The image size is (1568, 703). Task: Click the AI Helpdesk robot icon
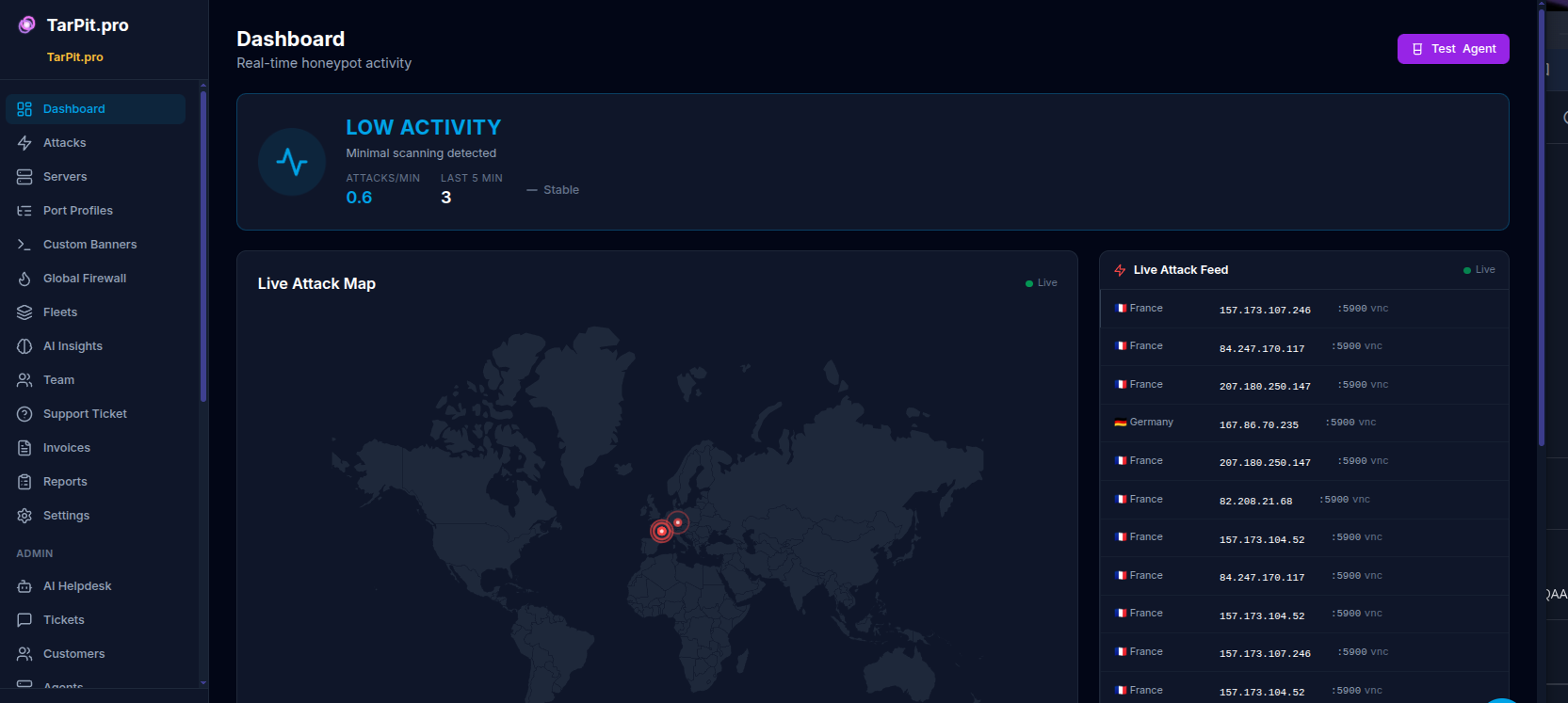pyautogui.click(x=24, y=586)
